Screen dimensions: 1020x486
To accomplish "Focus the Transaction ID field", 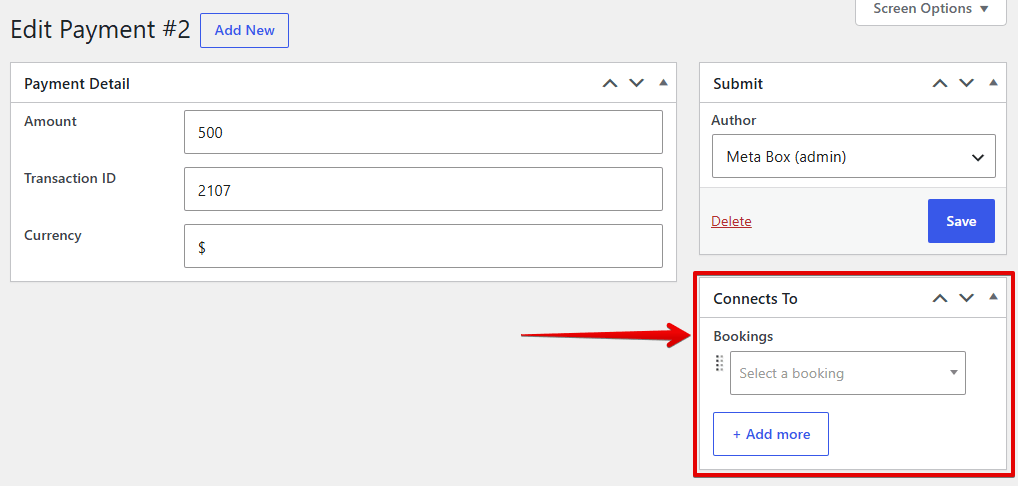I will click(423, 189).
